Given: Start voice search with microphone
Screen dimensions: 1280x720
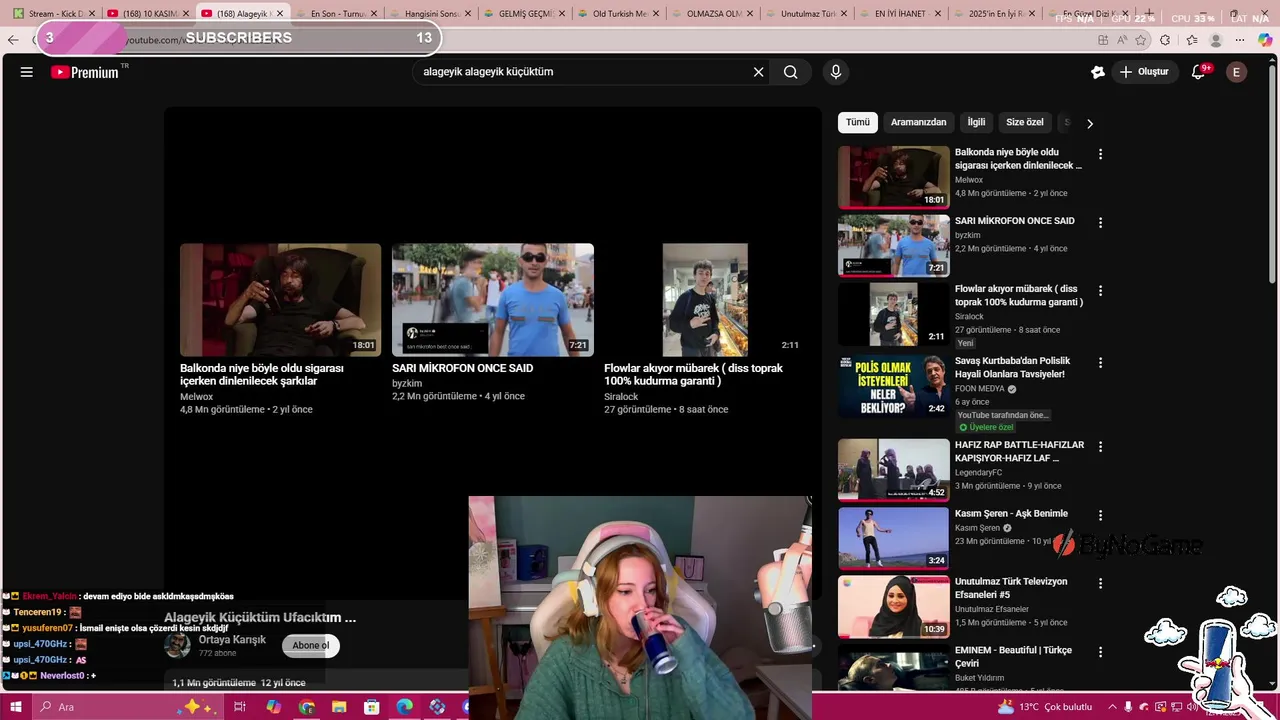Looking at the screenshot, I should pyautogui.click(x=836, y=72).
